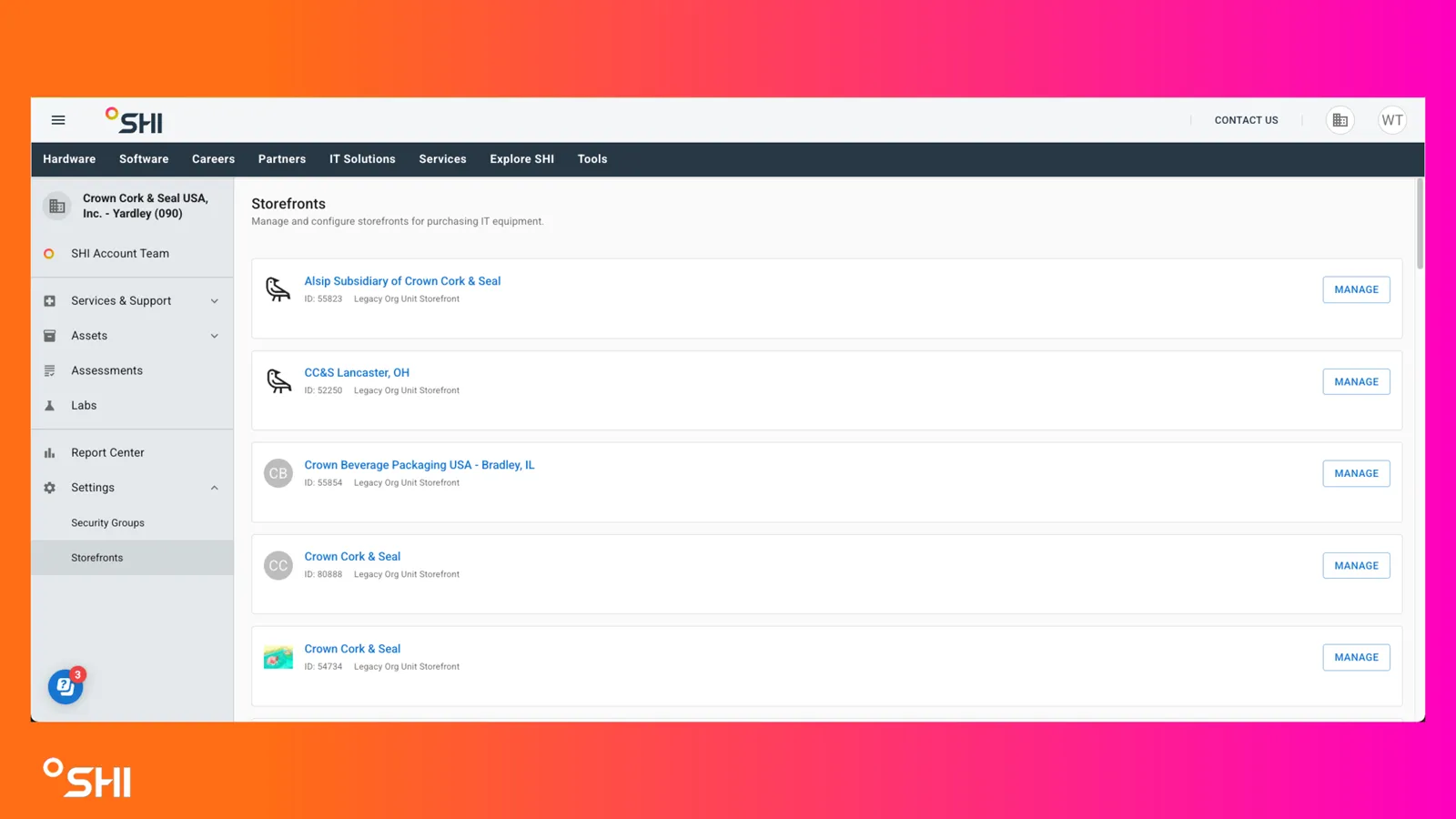Click the SHI logo in header

click(134, 121)
